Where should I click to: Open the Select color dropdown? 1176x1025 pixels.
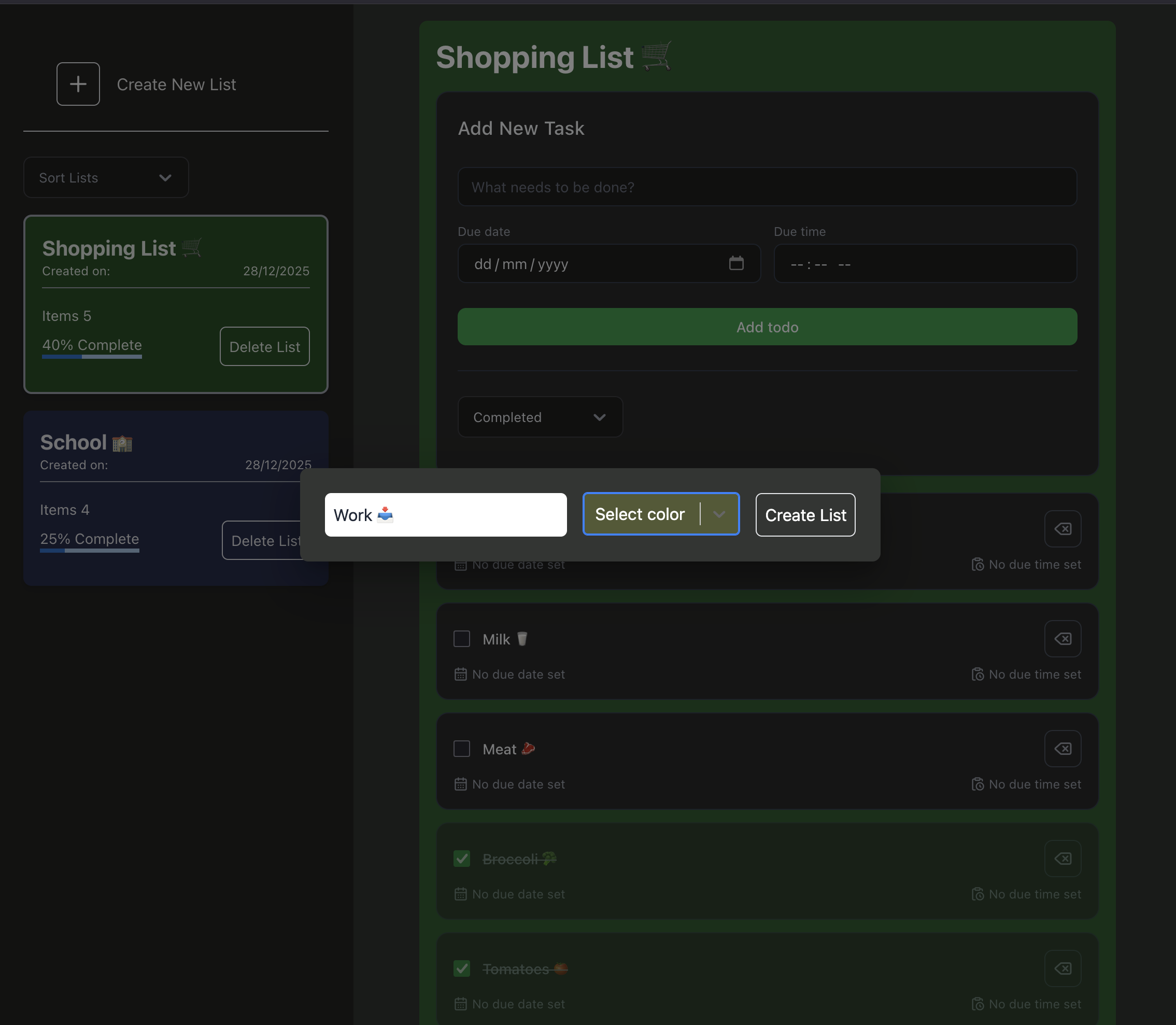coord(661,514)
